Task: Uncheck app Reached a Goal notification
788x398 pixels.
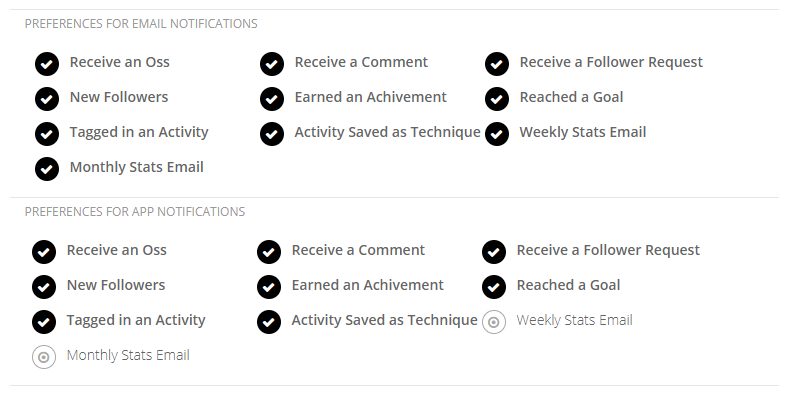Action: click(x=494, y=287)
